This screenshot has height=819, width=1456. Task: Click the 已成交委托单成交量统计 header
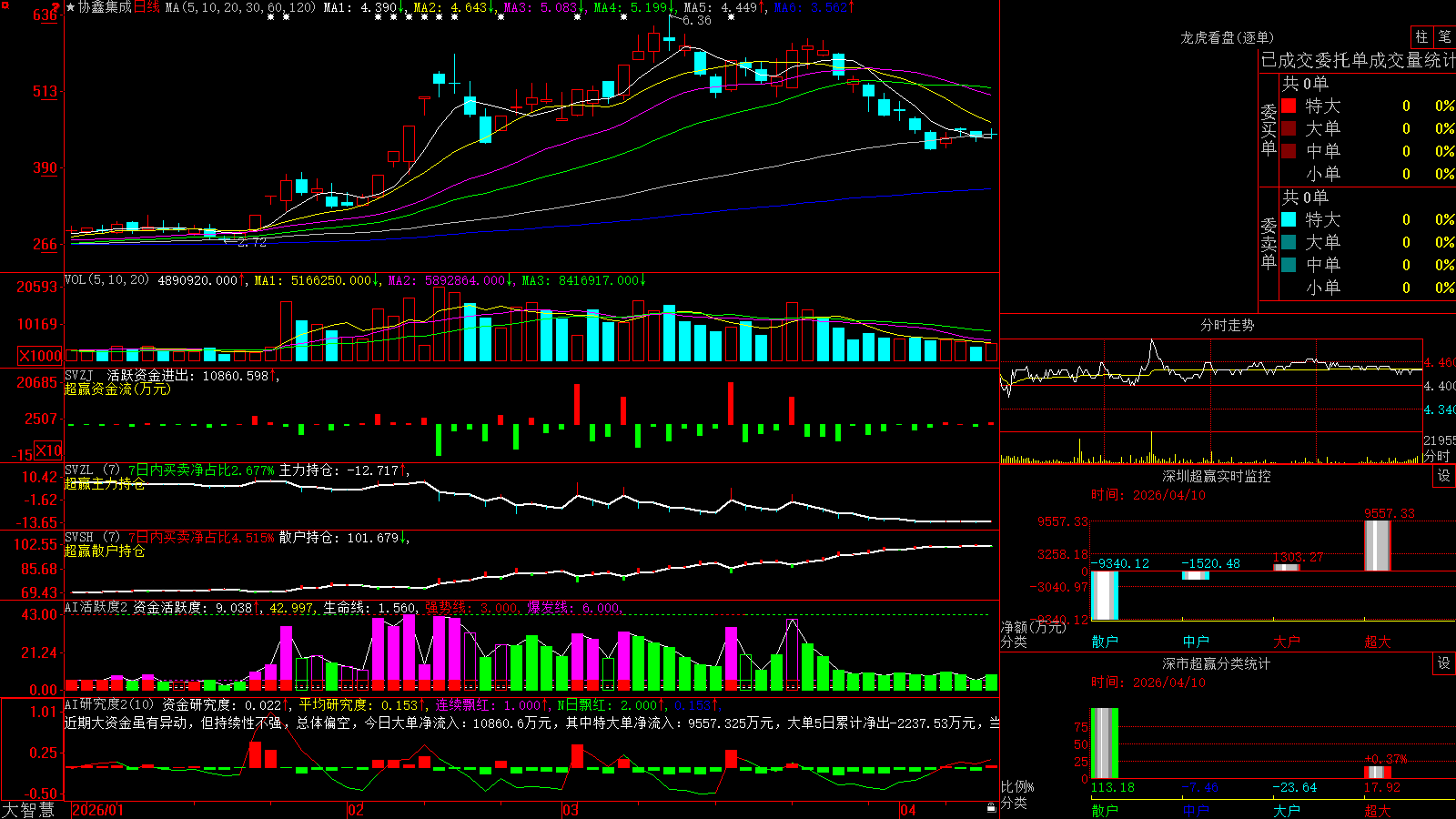pos(1358,60)
